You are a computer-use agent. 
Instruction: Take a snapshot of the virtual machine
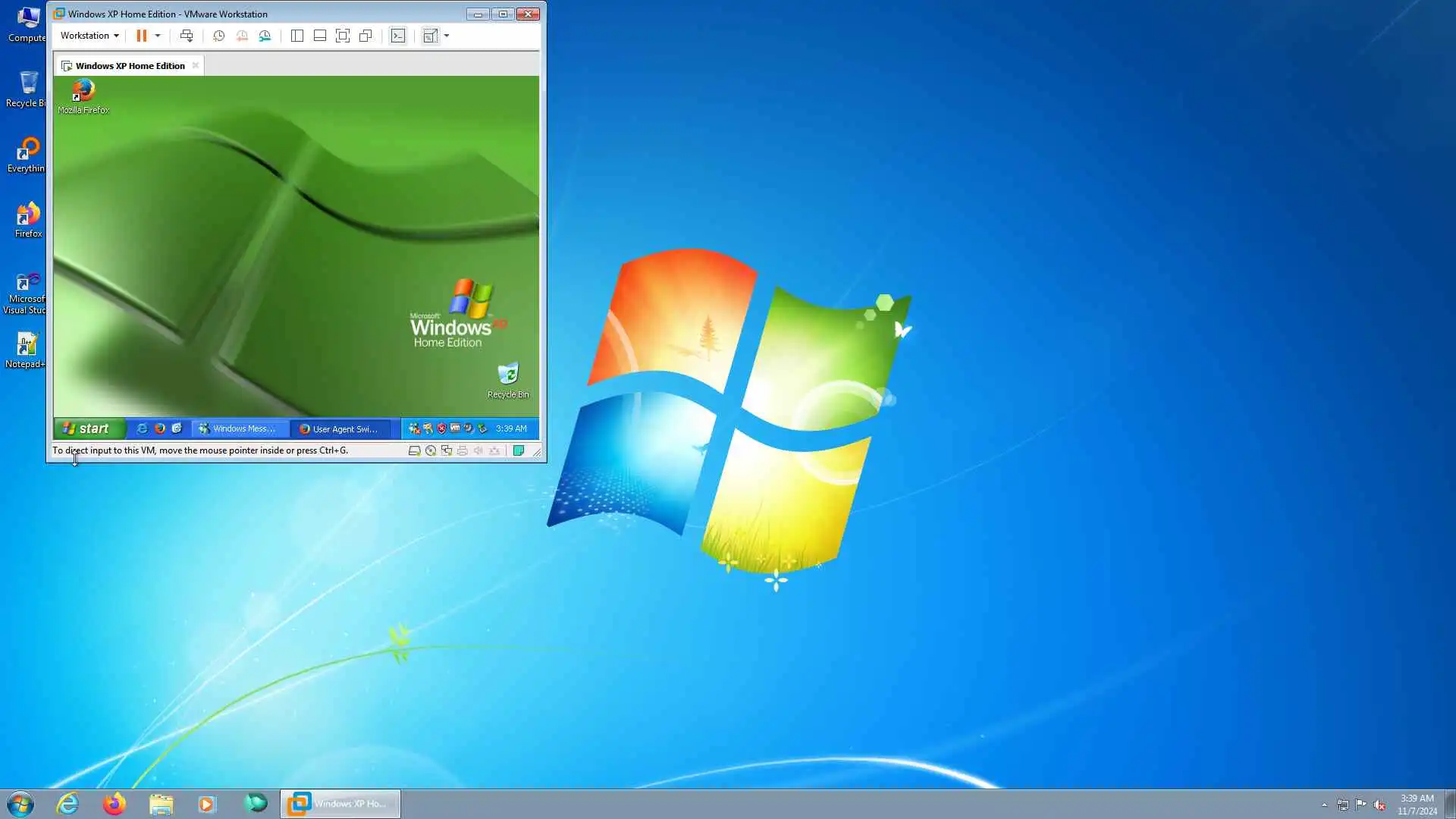[218, 36]
